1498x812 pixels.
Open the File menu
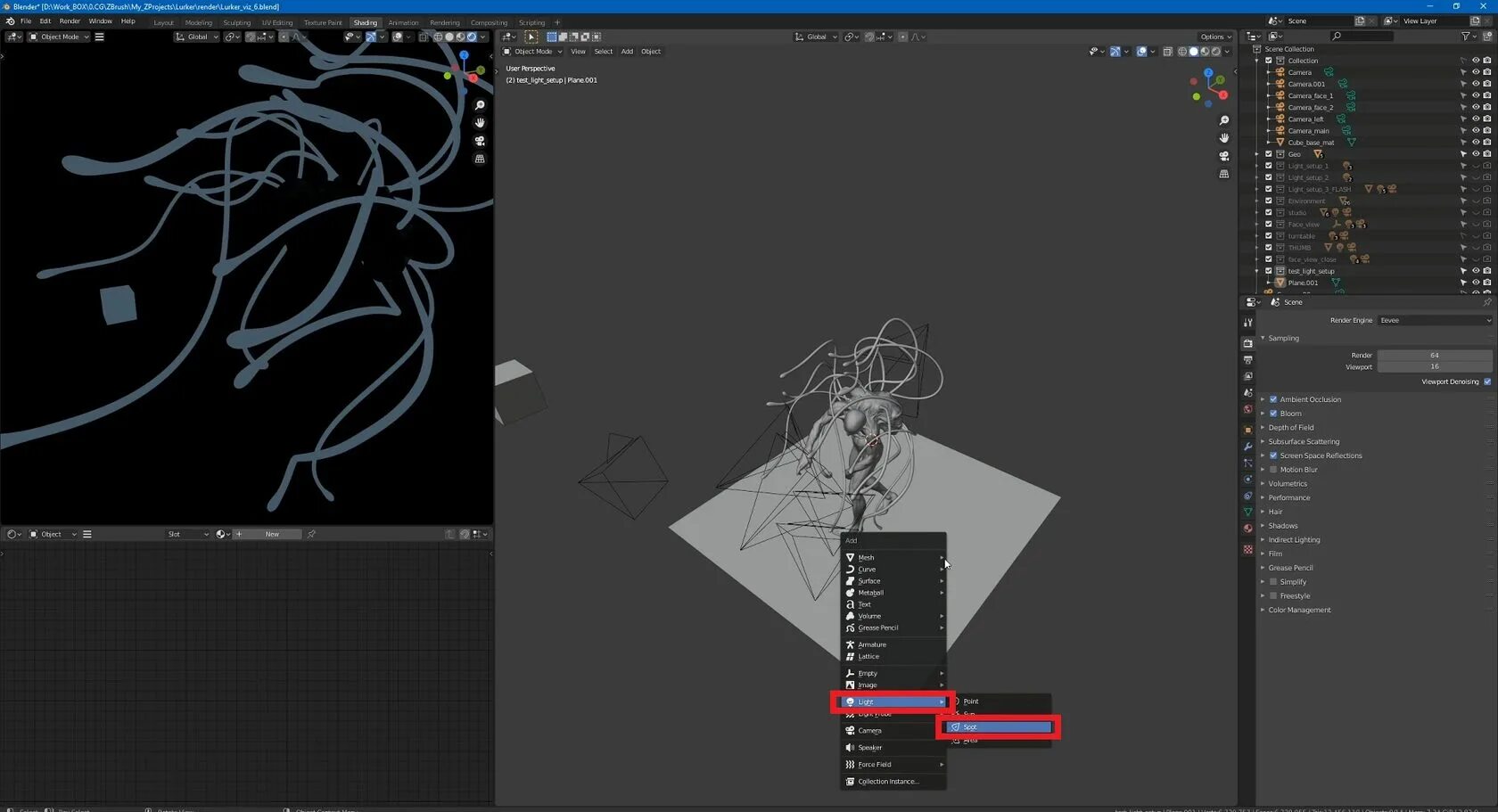[26, 21]
